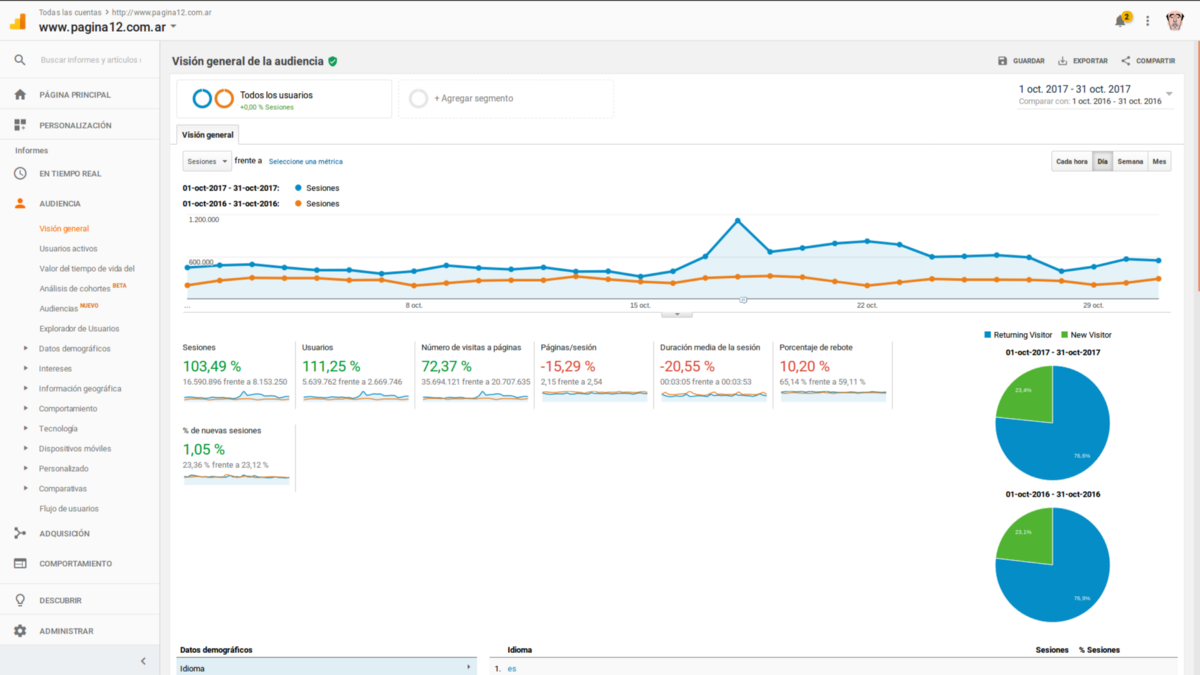Click the Exportar button label

(1090, 61)
